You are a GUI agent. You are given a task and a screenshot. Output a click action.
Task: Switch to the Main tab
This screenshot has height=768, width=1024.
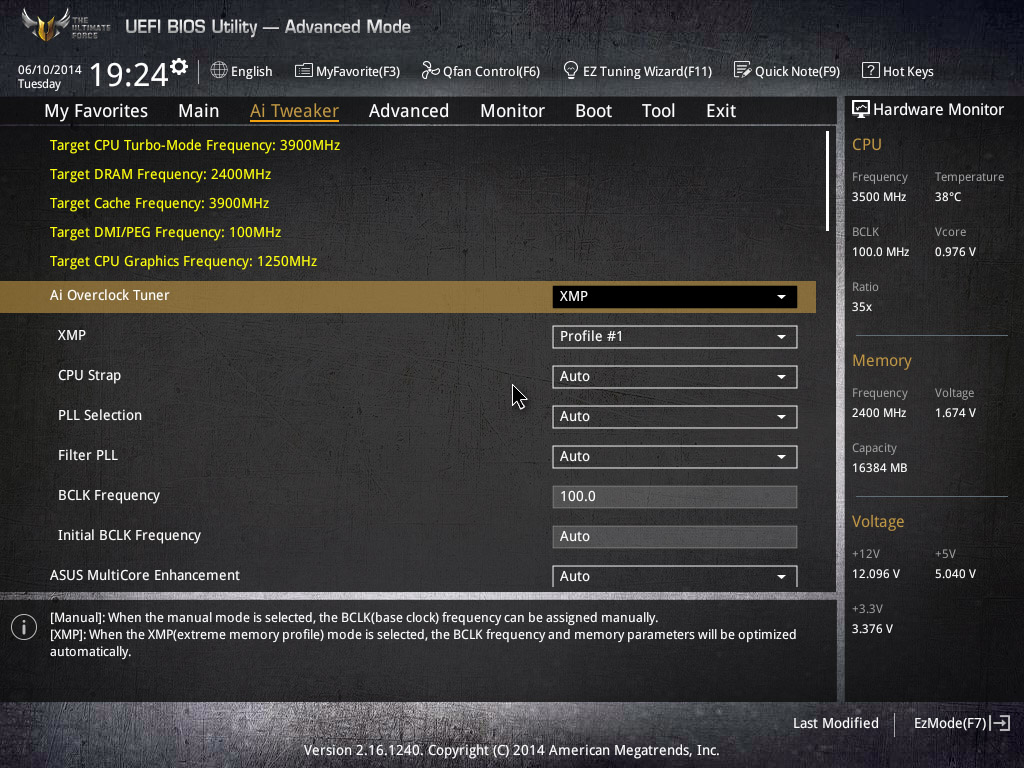(x=199, y=111)
